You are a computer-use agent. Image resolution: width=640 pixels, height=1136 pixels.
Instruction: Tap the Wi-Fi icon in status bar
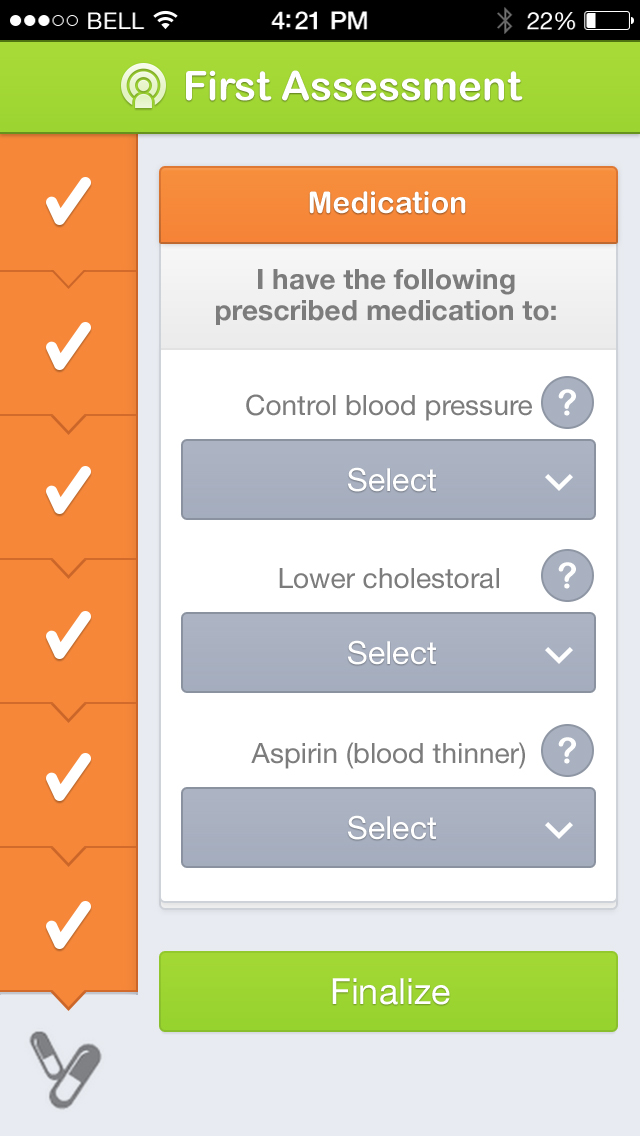(166, 20)
